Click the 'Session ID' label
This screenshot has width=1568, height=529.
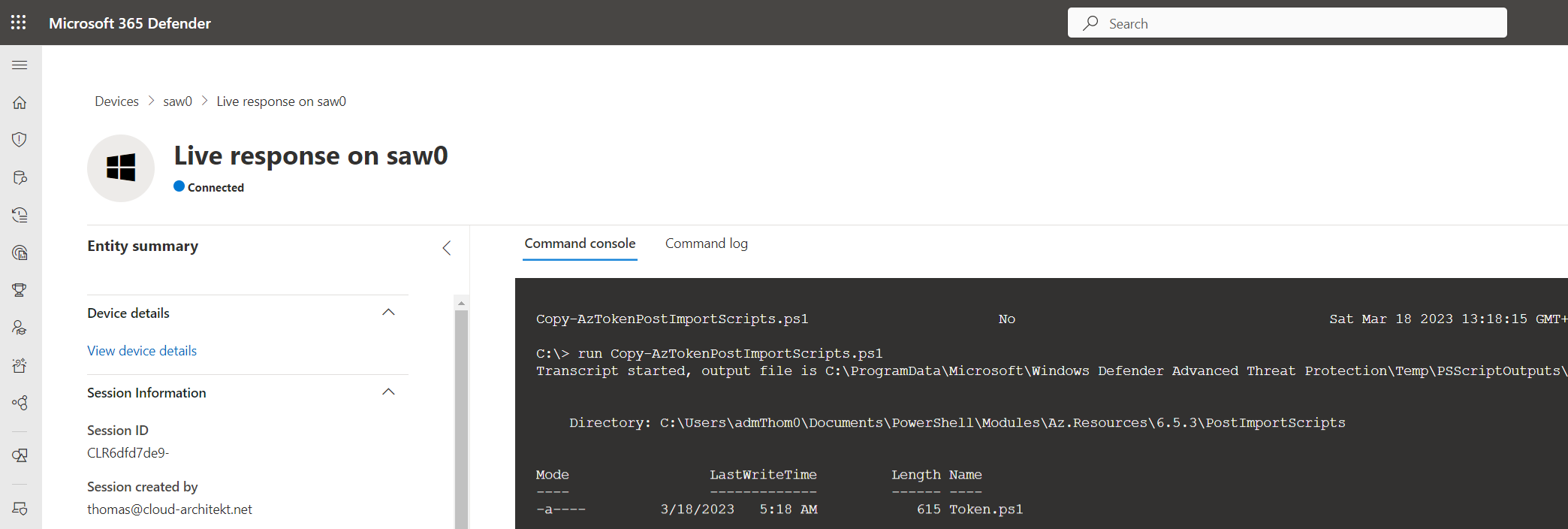pos(118,431)
